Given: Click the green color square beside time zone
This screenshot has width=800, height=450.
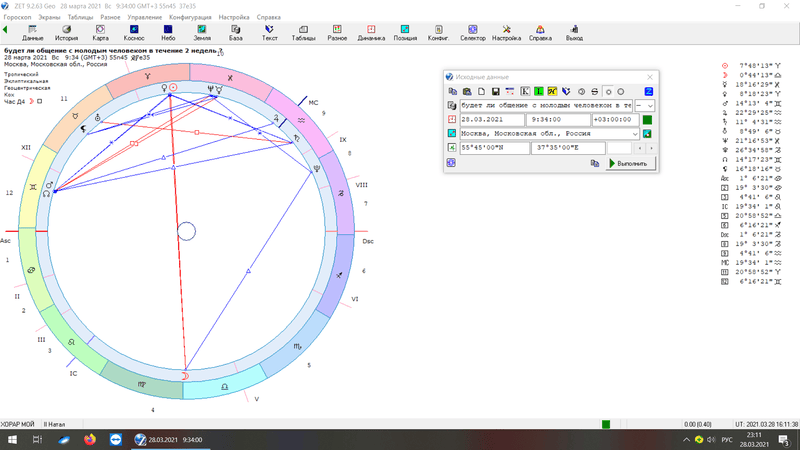Looking at the screenshot, I should [647, 120].
